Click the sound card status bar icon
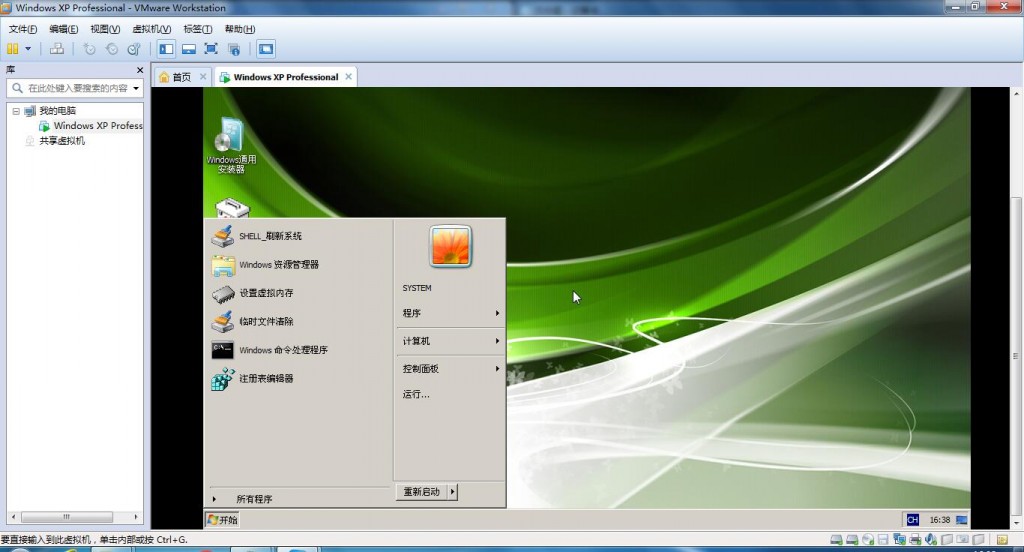The image size is (1024, 552). point(931,540)
